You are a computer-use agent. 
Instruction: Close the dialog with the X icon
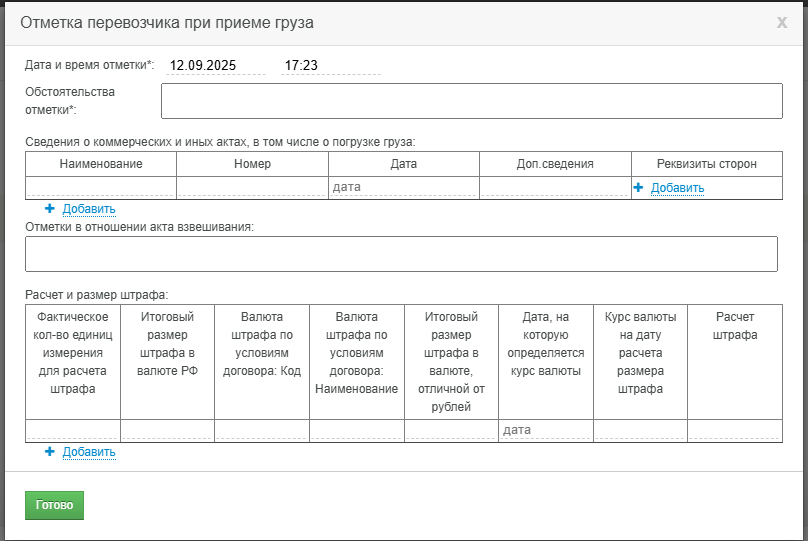click(x=782, y=23)
